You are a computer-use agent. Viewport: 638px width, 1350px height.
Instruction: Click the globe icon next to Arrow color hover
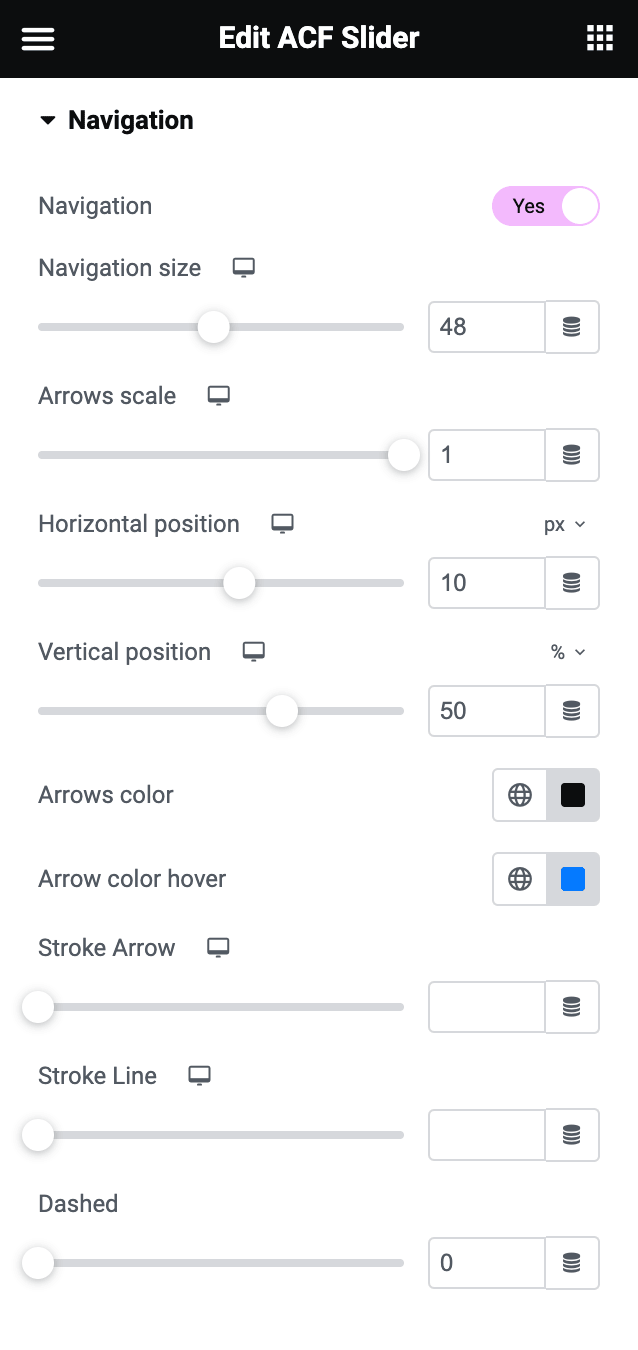(x=519, y=878)
